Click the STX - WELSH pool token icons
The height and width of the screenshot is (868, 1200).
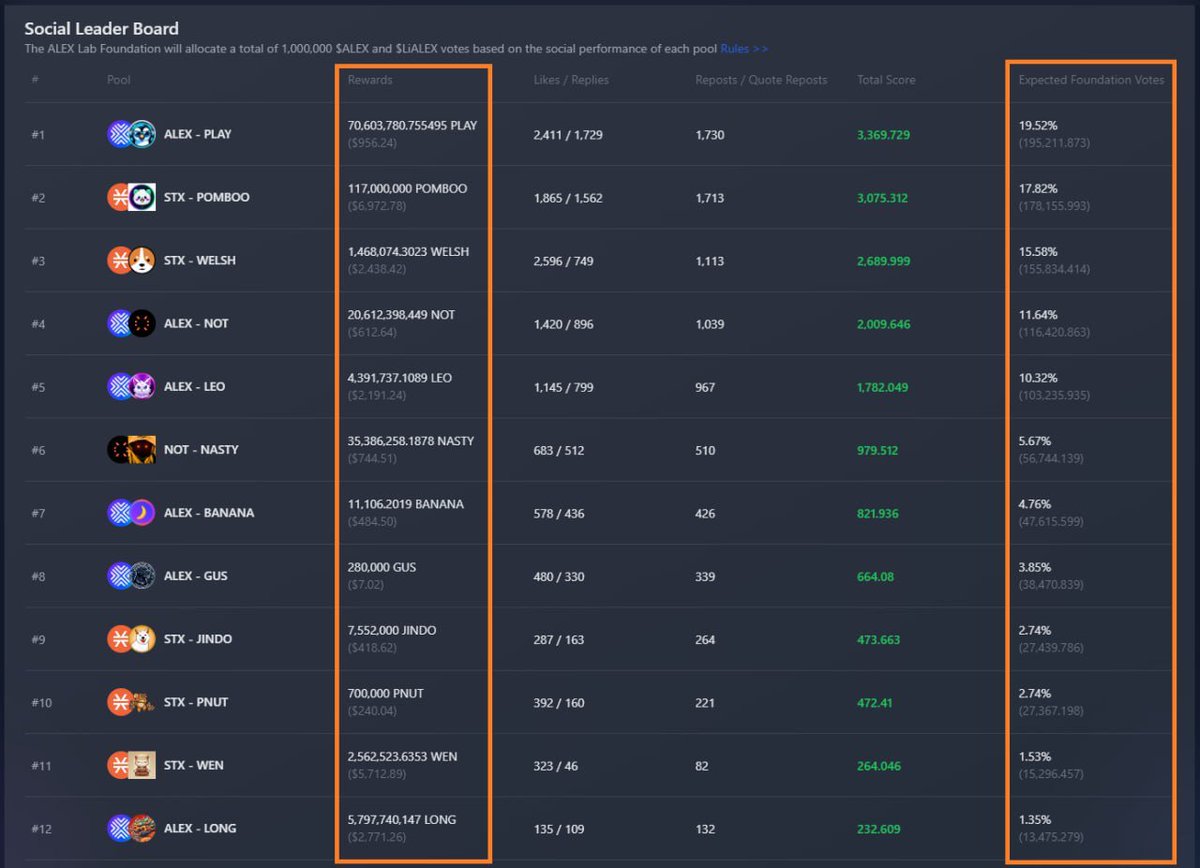[131, 260]
